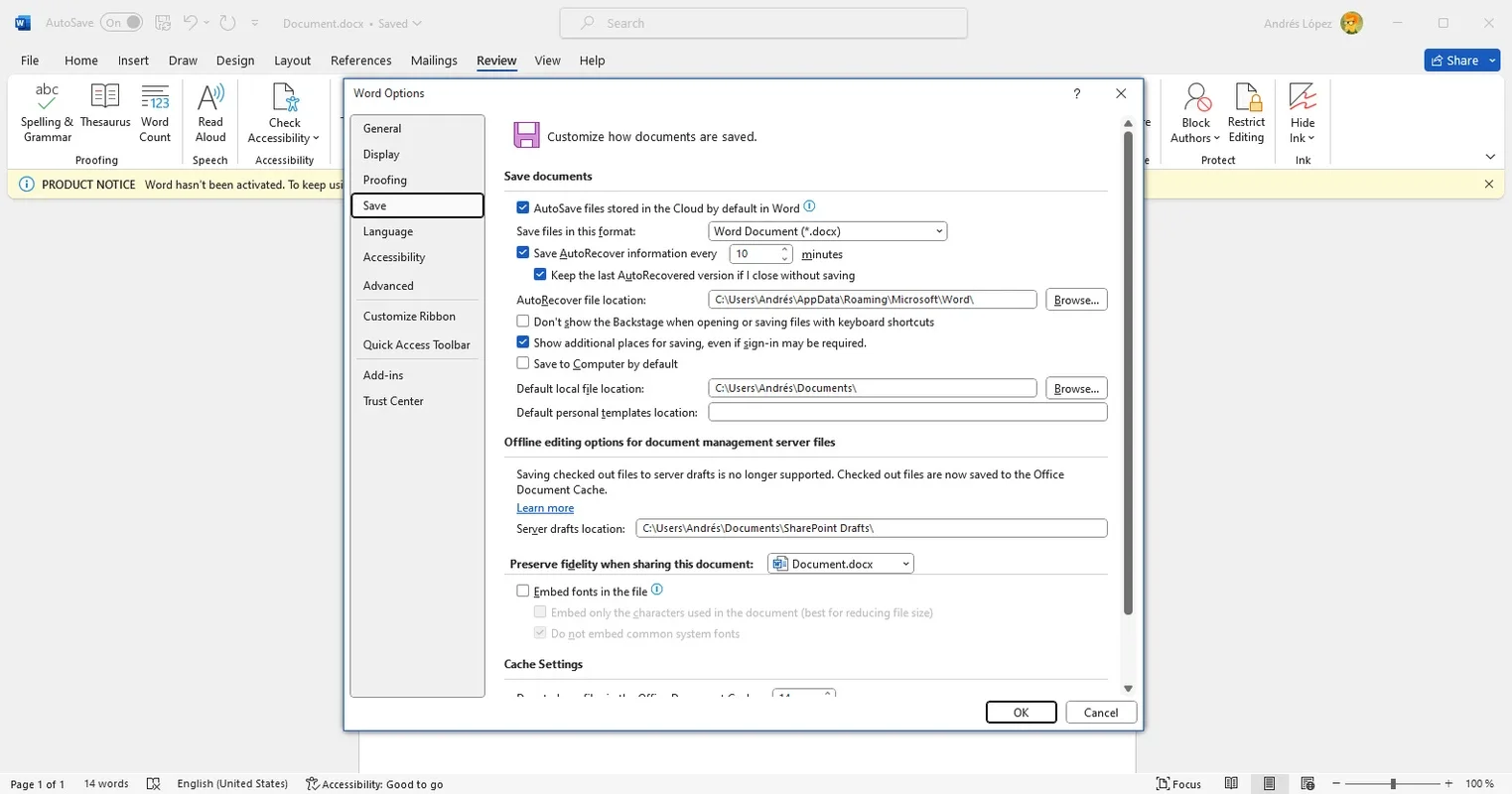Select Proofing in options sidebar
This screenshot has height=794, width=1512.
point(417,180)
